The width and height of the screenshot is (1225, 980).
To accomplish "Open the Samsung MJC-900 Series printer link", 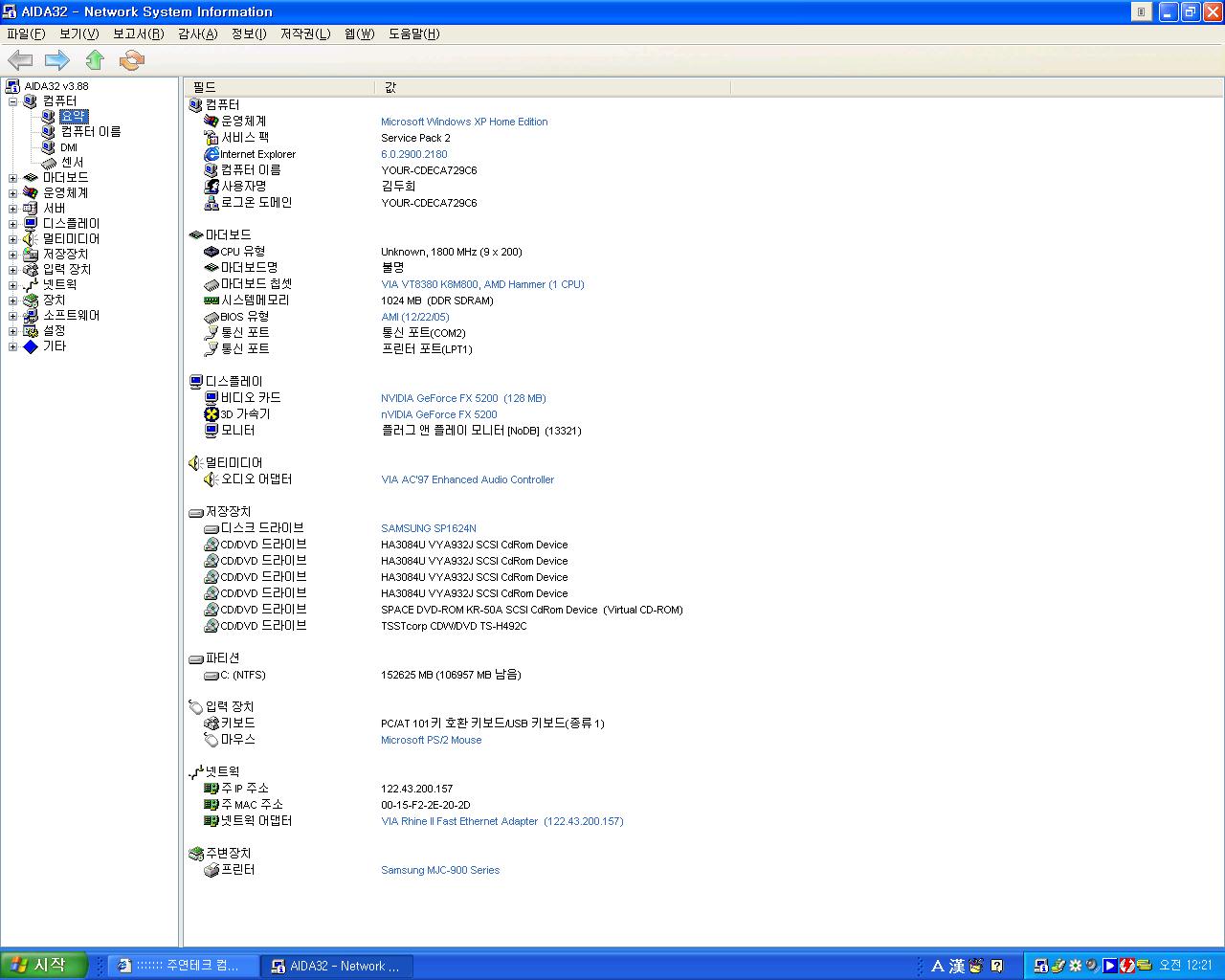I will point(440,870).
